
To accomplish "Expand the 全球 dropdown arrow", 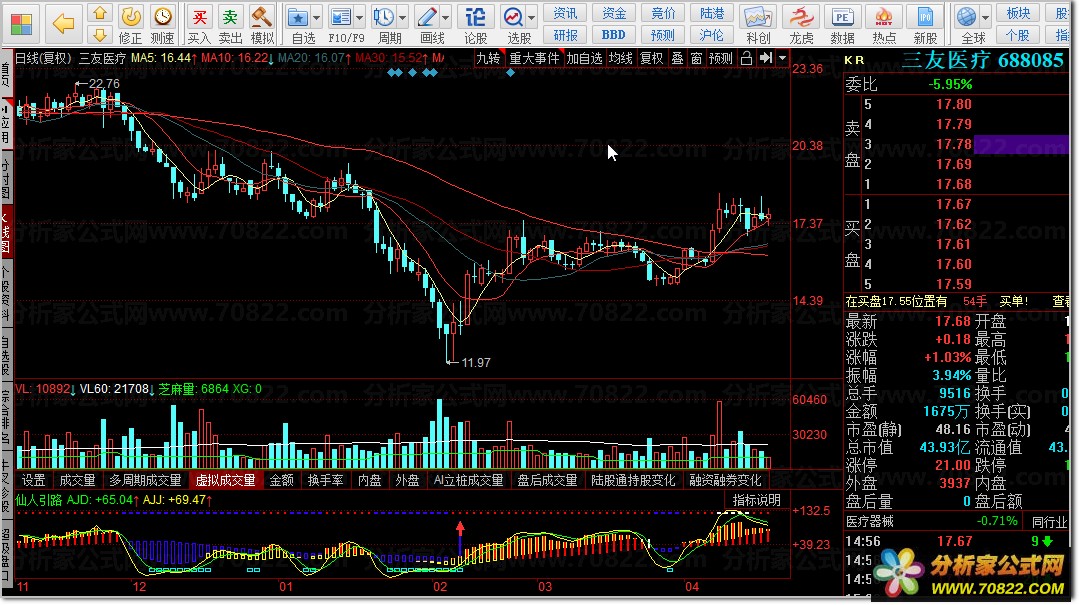I will pos(986,18).
